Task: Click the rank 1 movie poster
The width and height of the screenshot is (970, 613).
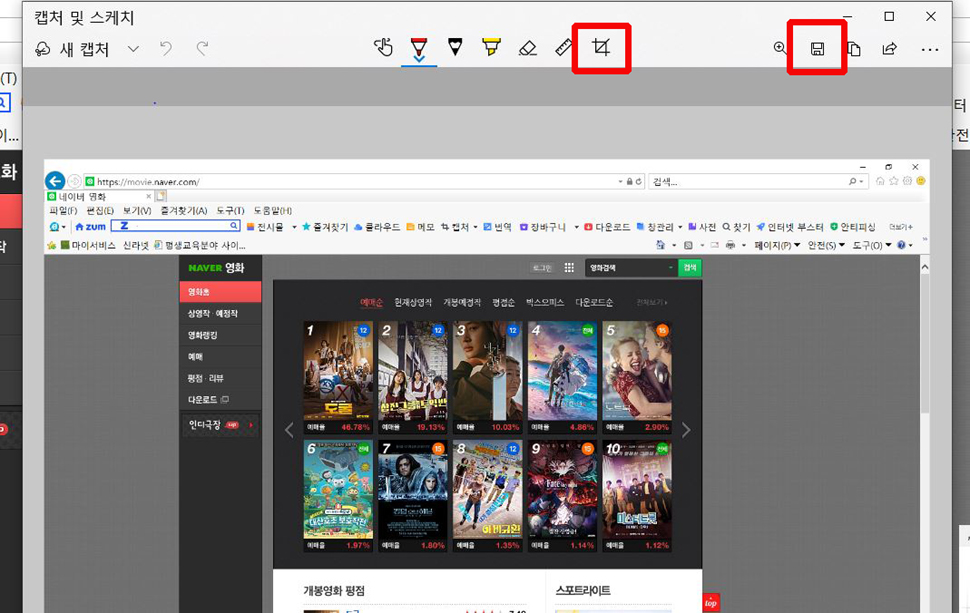Action: pyautogui.click(x=338, y=371)
